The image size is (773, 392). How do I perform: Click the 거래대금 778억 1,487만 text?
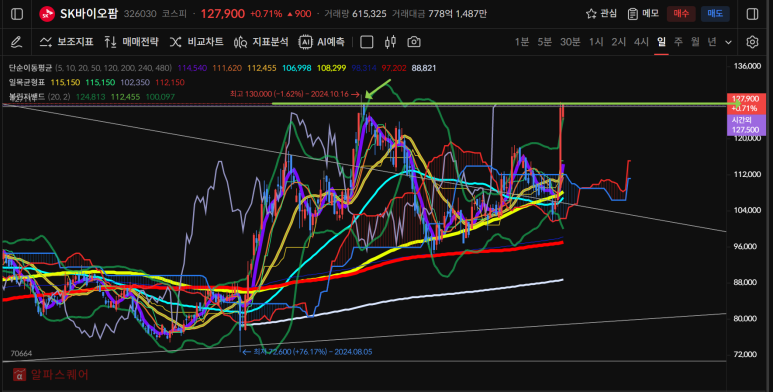(x=439, y=14)
